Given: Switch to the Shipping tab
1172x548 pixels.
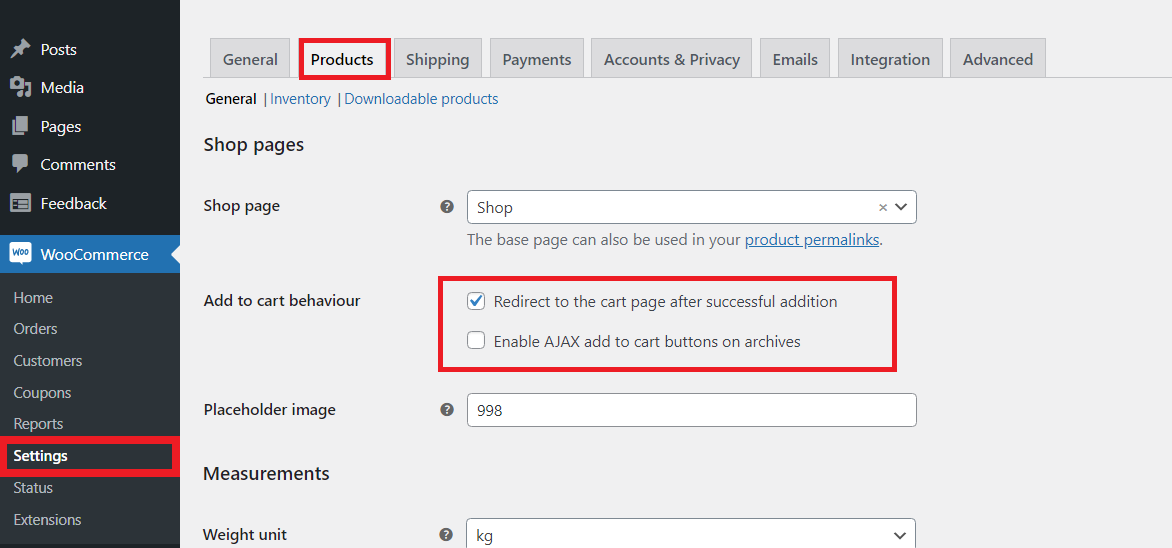Looking at the screenshot, I should coord(437,59).
